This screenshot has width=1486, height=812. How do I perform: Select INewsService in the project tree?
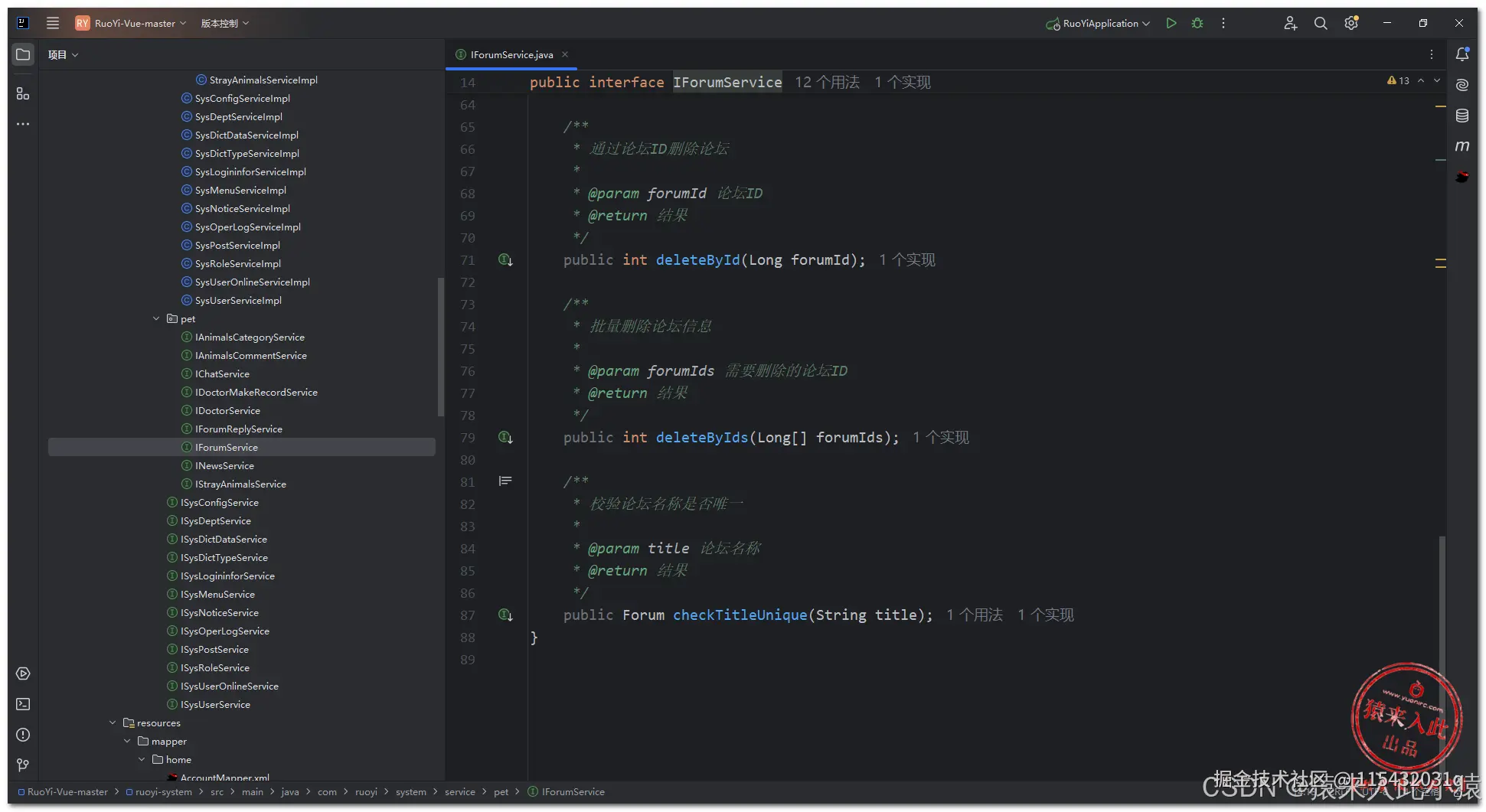[224, 465]
